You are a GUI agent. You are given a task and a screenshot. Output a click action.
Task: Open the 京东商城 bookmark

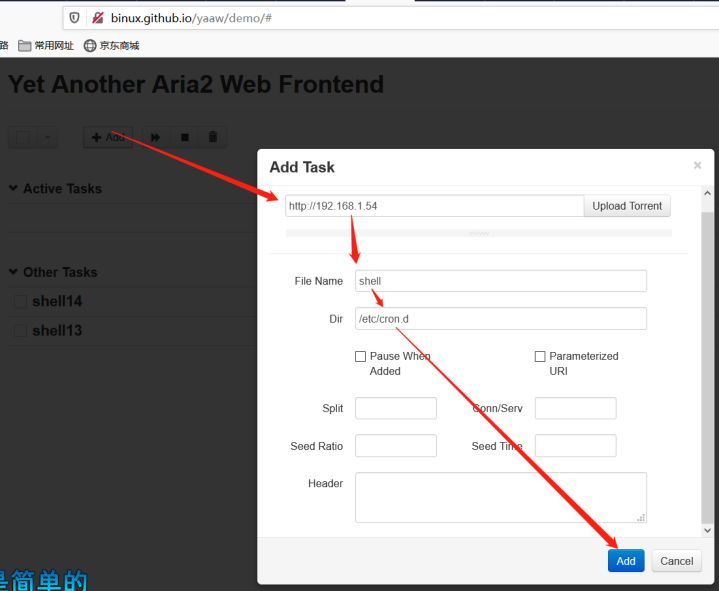click(x=111, y=45)
